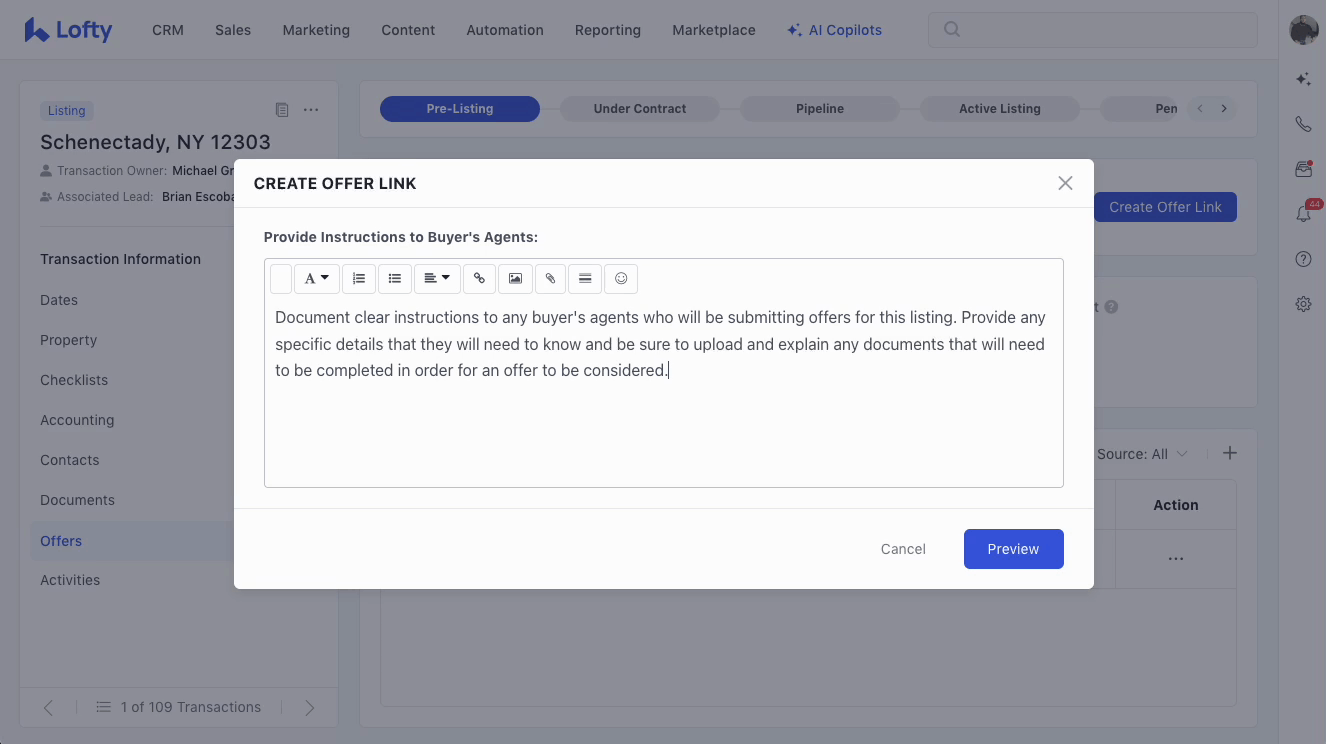This screenshot has width=1326, height=744.
Task: Insert a horizontal rule in the editor
Action: click(x=585, y=279)
